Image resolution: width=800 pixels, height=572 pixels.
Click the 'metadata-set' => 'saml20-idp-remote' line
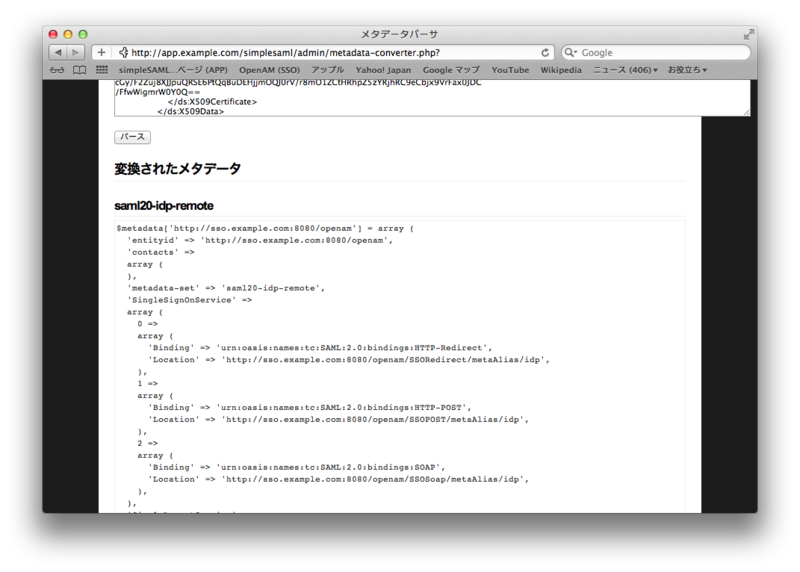pos(226,288)
